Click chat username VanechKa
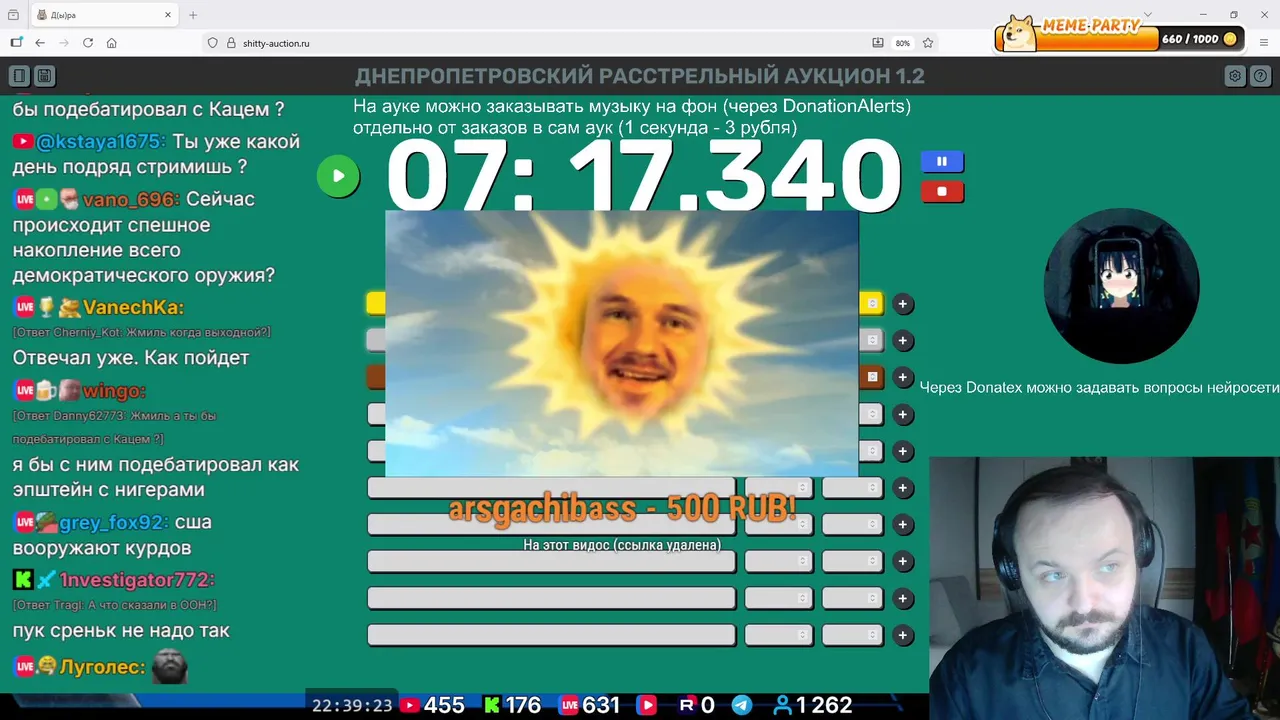 [x=133, y=307]
